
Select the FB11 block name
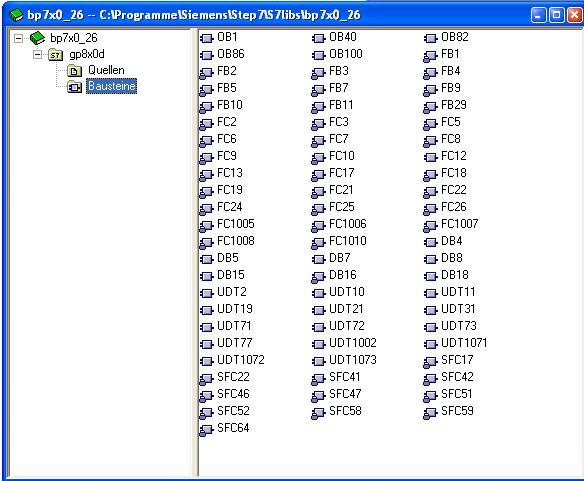pos(341,105)
